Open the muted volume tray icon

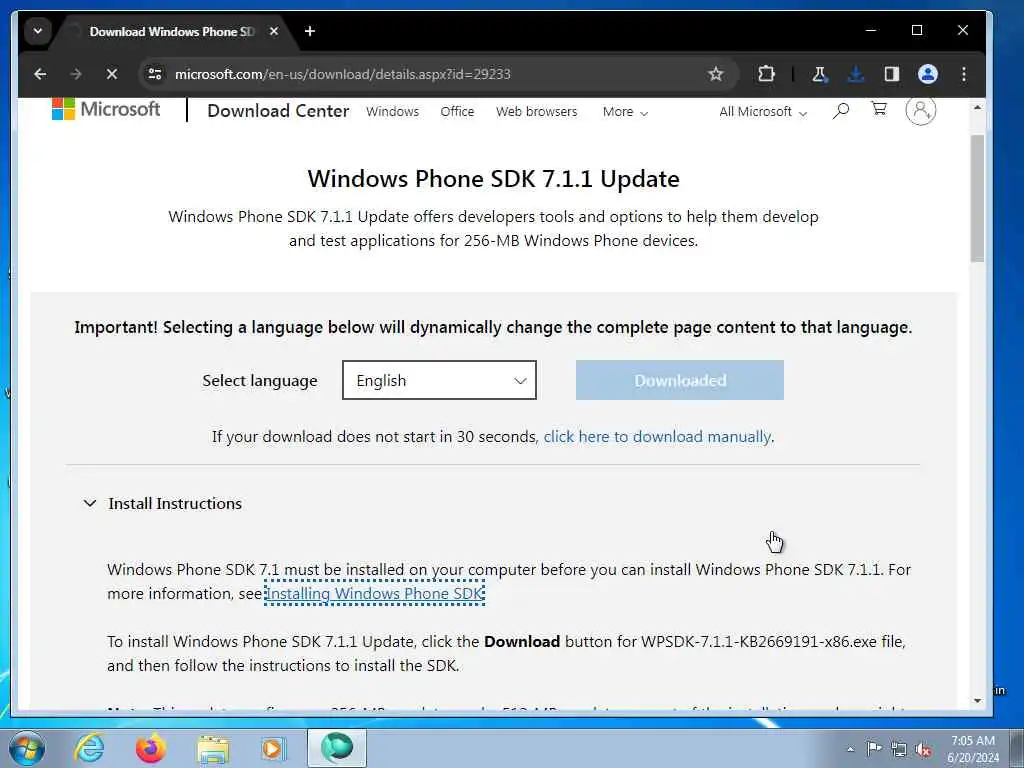tap(923, 749)
